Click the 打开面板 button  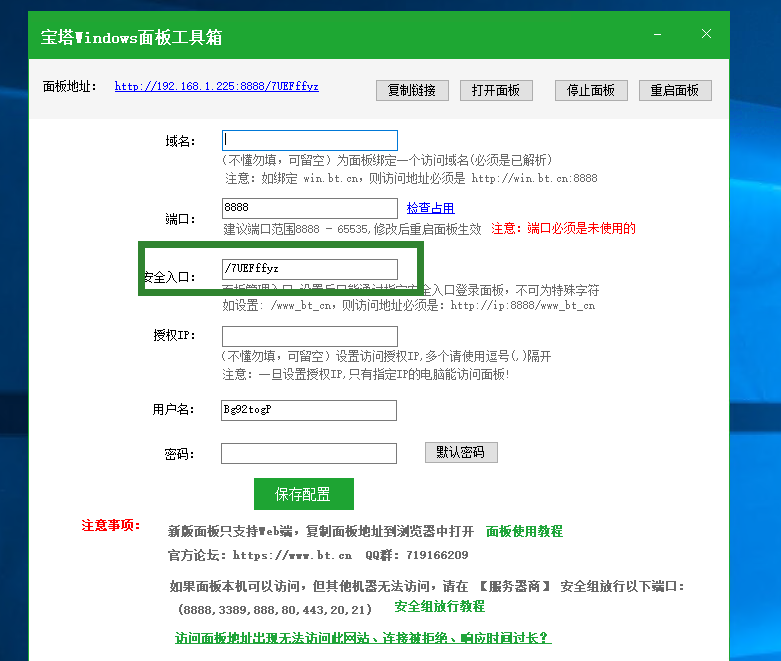point(496,90)
